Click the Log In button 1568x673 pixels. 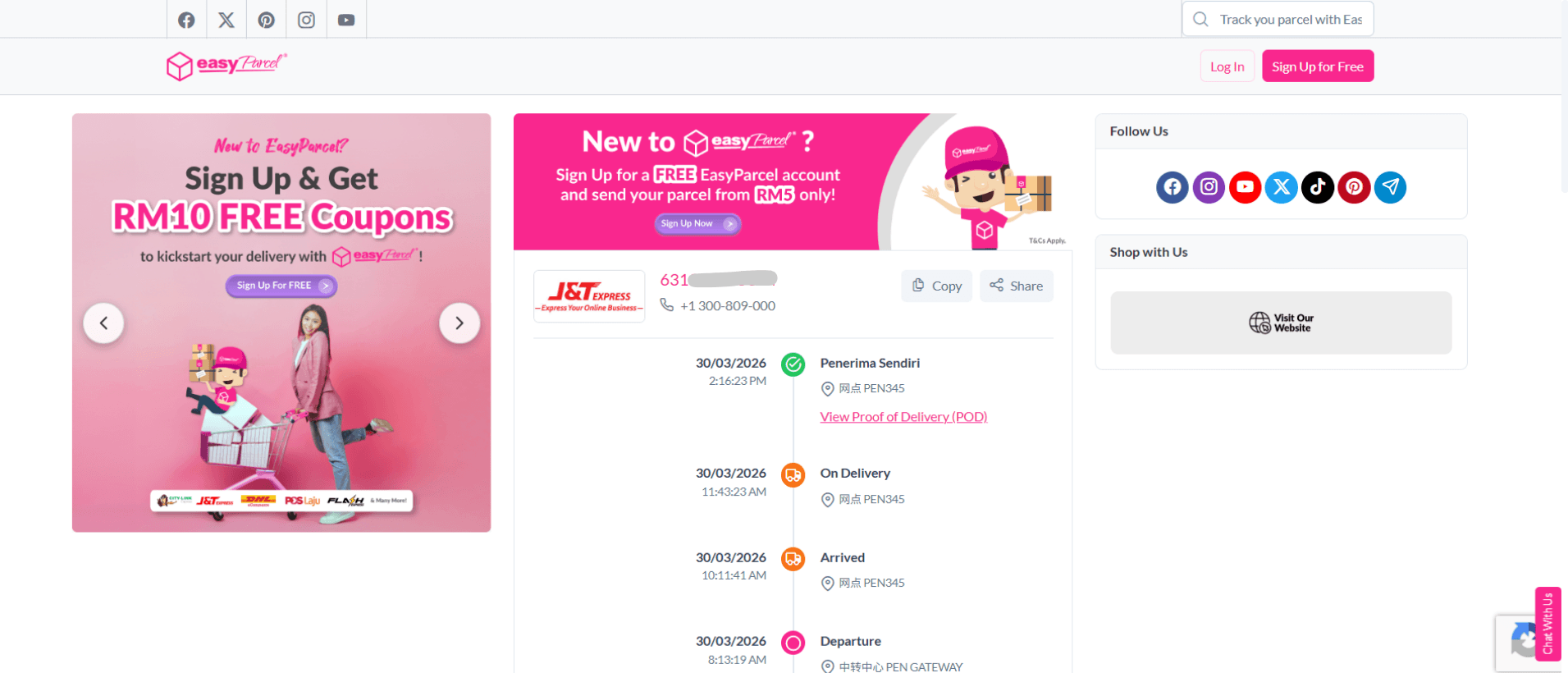point(1227,66)
